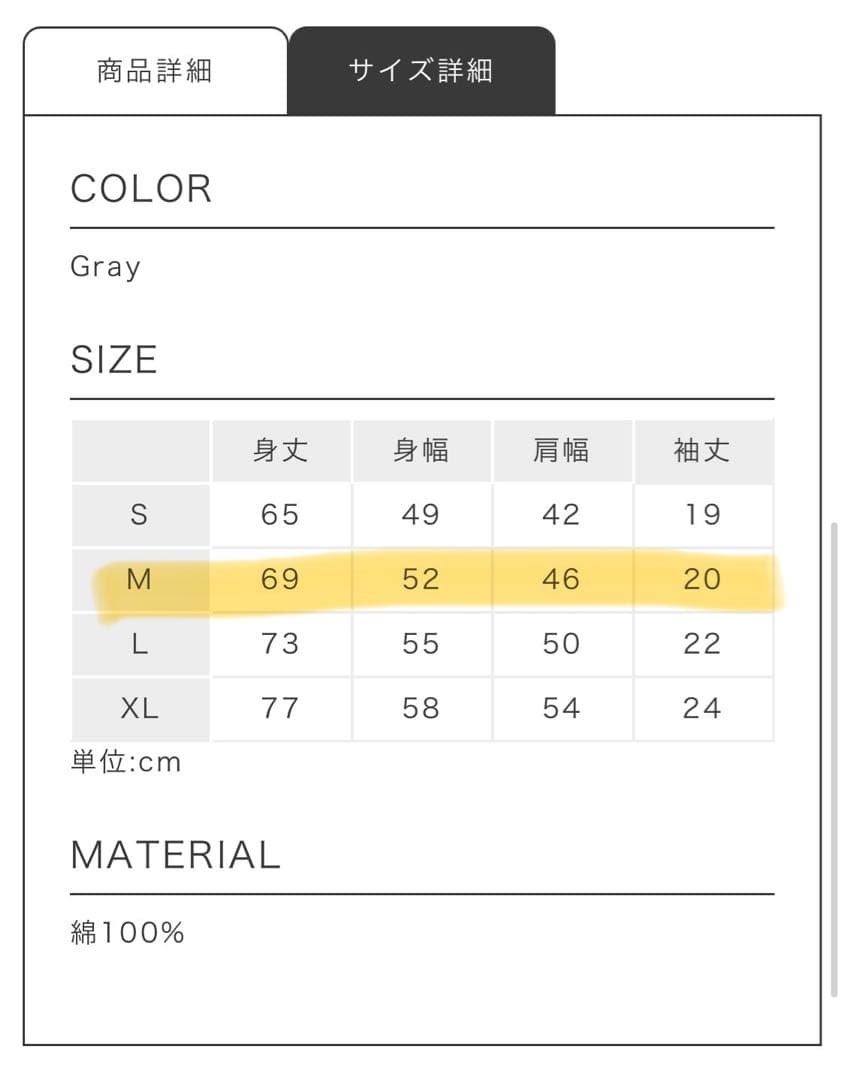Switch to the 商品詳細 tab
The height and width of the screenshot is (1080, 844).
point(155,72)
